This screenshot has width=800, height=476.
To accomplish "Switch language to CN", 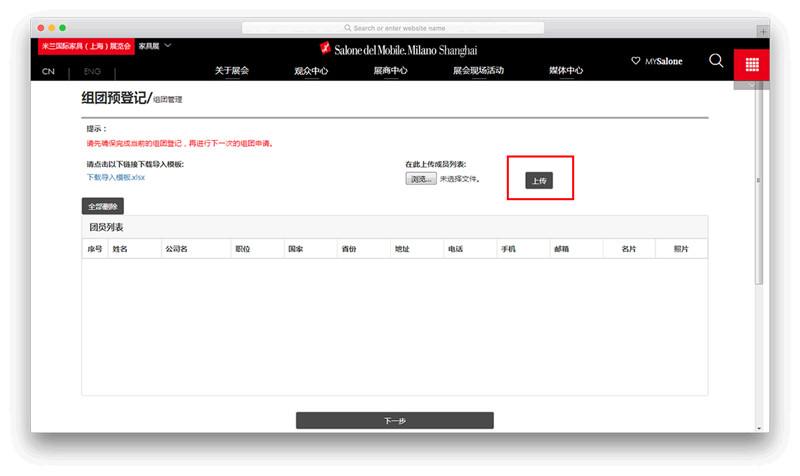I will [48, 72].
